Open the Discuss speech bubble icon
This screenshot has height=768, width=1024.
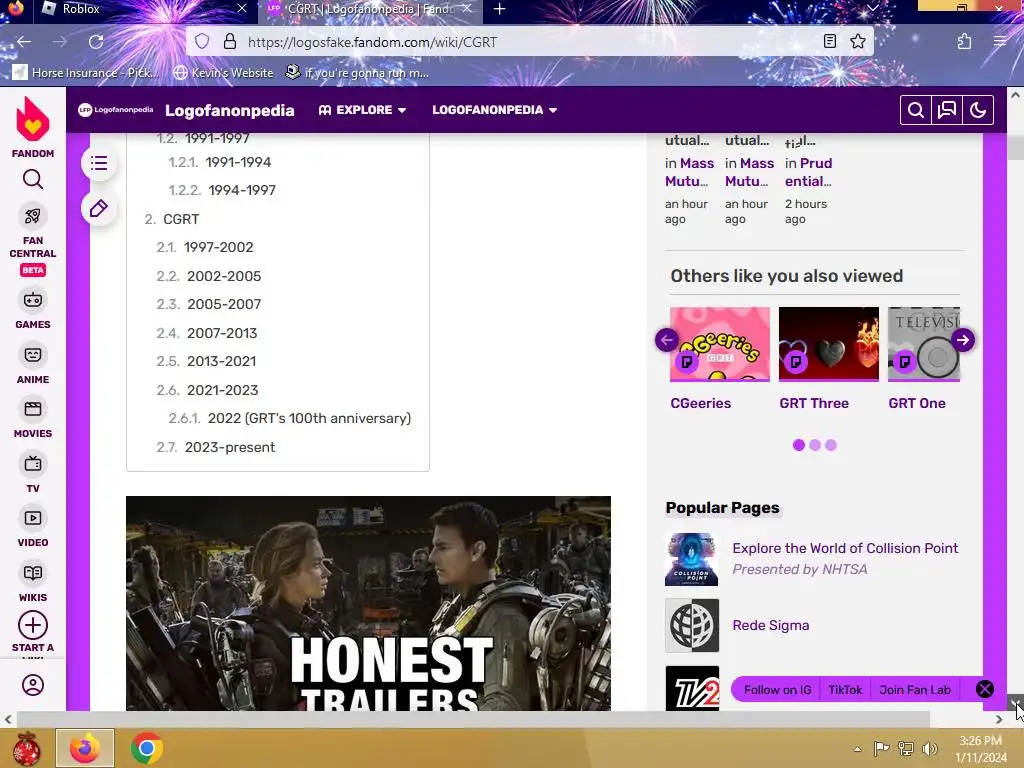coord(947,110)
